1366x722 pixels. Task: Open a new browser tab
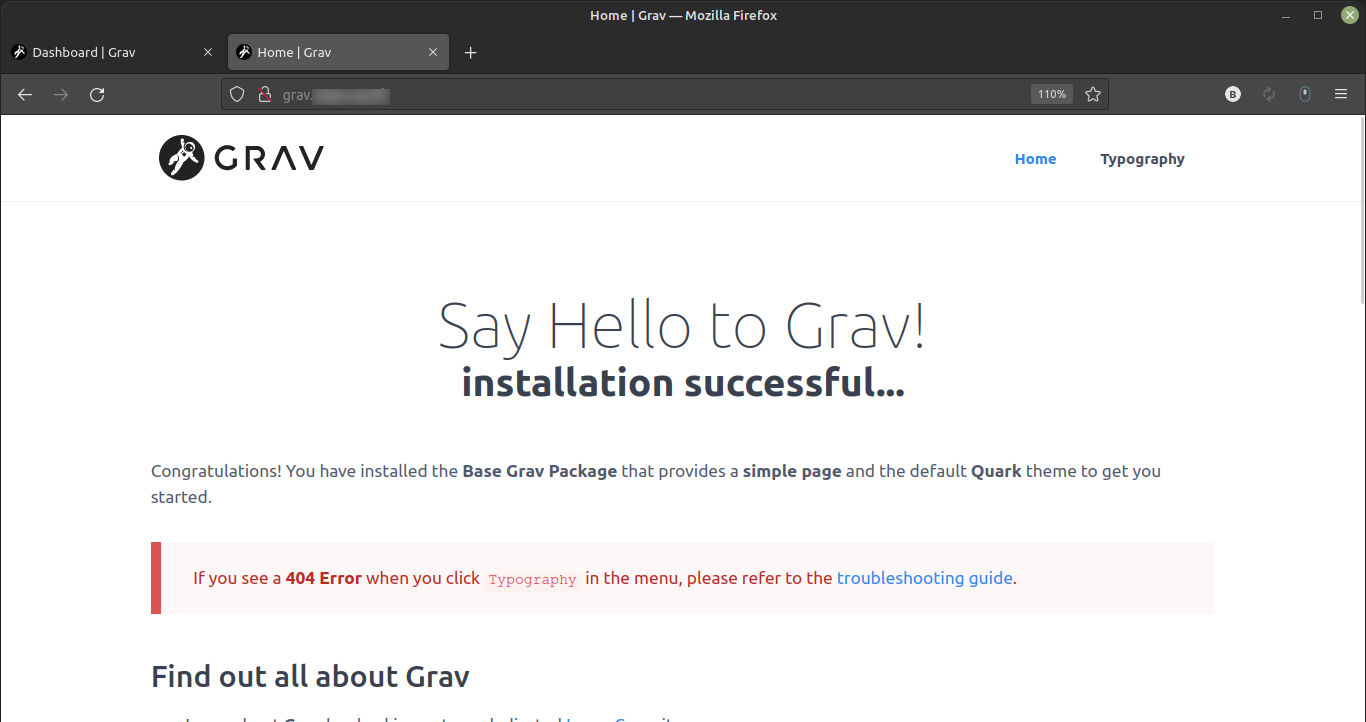click(x=471, y=53)
